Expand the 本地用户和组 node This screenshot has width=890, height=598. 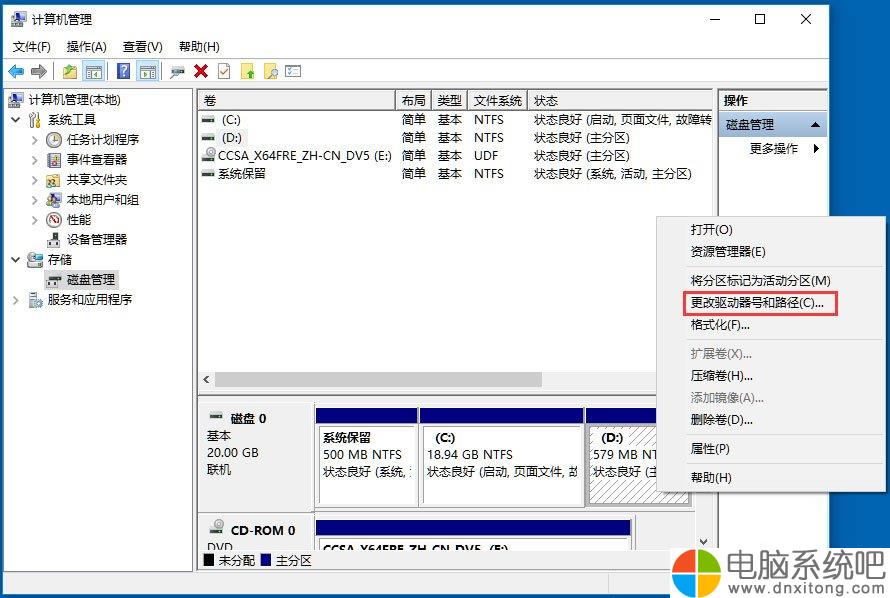tap(34, 200)
